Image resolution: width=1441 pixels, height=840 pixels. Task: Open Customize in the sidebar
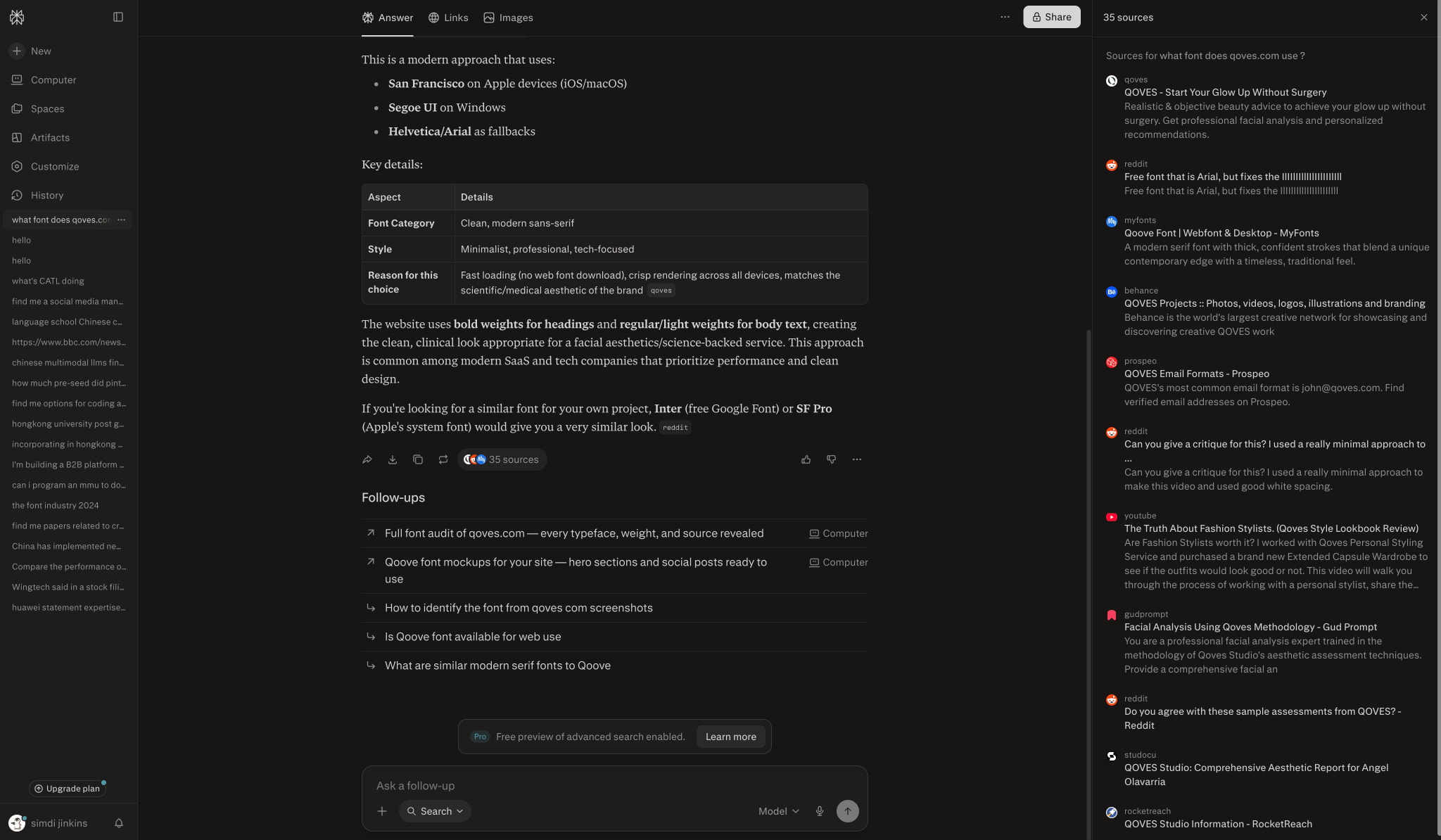(45, 167)
